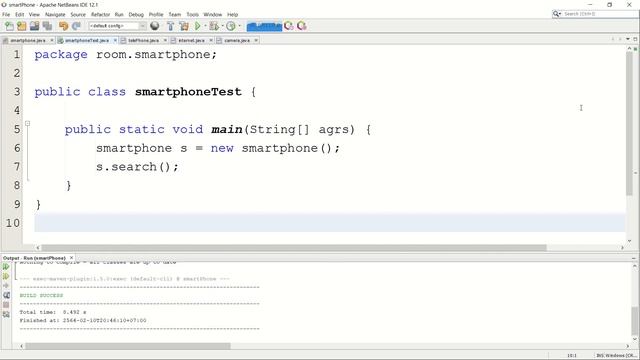Open the Profile Project dropdown arrow
Viewport: 640px width, 360px height.
(239, 26)
